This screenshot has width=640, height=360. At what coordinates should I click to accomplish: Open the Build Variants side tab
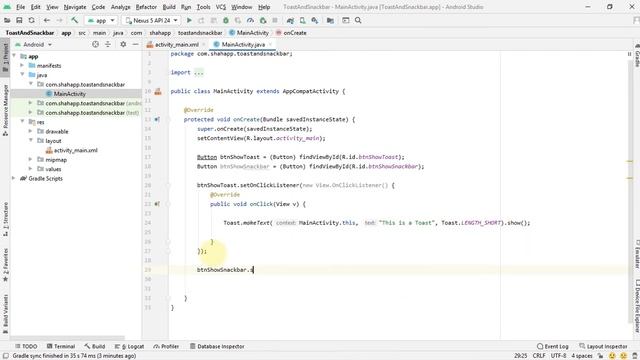(5, 313)
